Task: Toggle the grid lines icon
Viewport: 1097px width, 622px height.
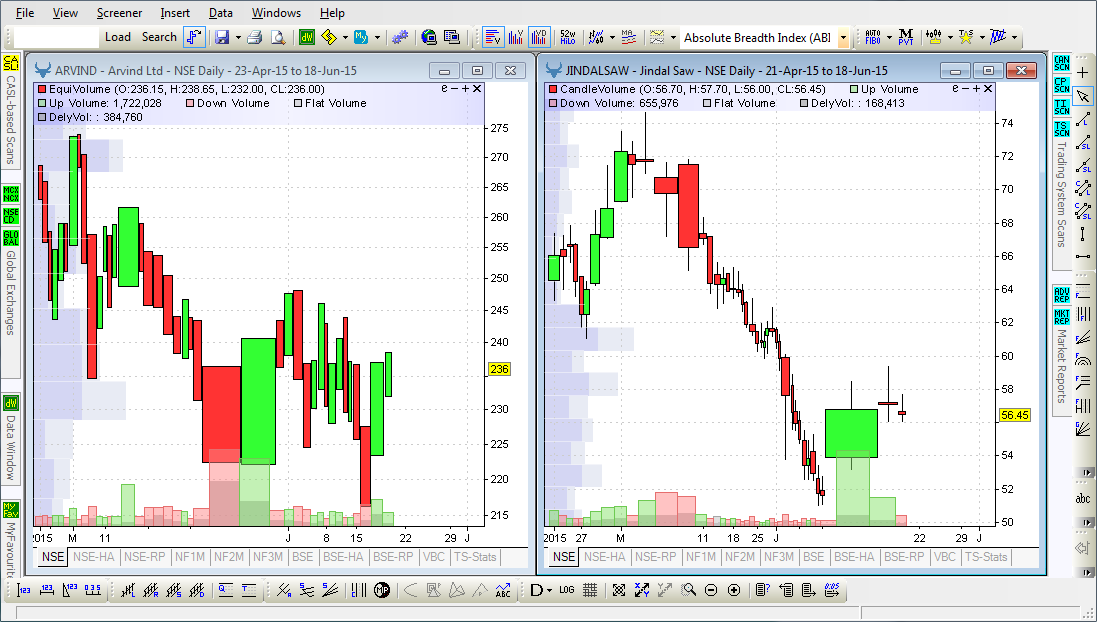Action: click(x=590, y=590)
